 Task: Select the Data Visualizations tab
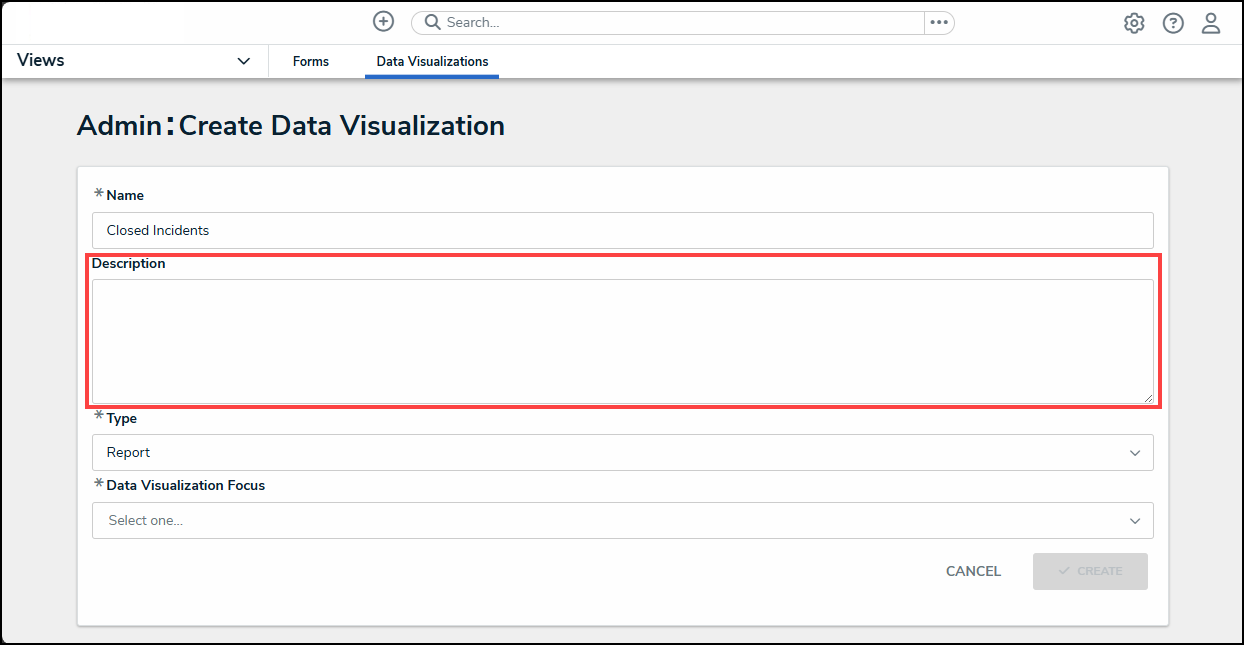point(432,62)
